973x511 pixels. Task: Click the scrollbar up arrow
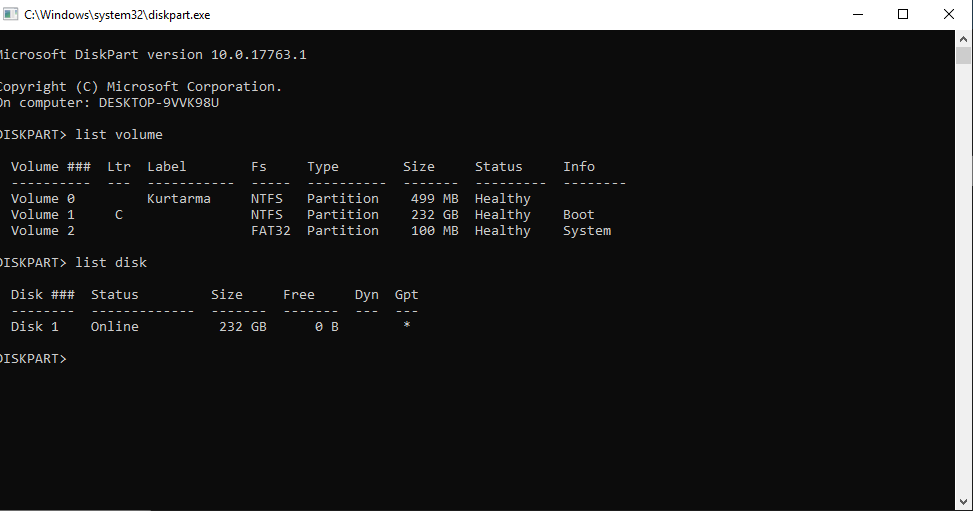click(x=963, y=38)
